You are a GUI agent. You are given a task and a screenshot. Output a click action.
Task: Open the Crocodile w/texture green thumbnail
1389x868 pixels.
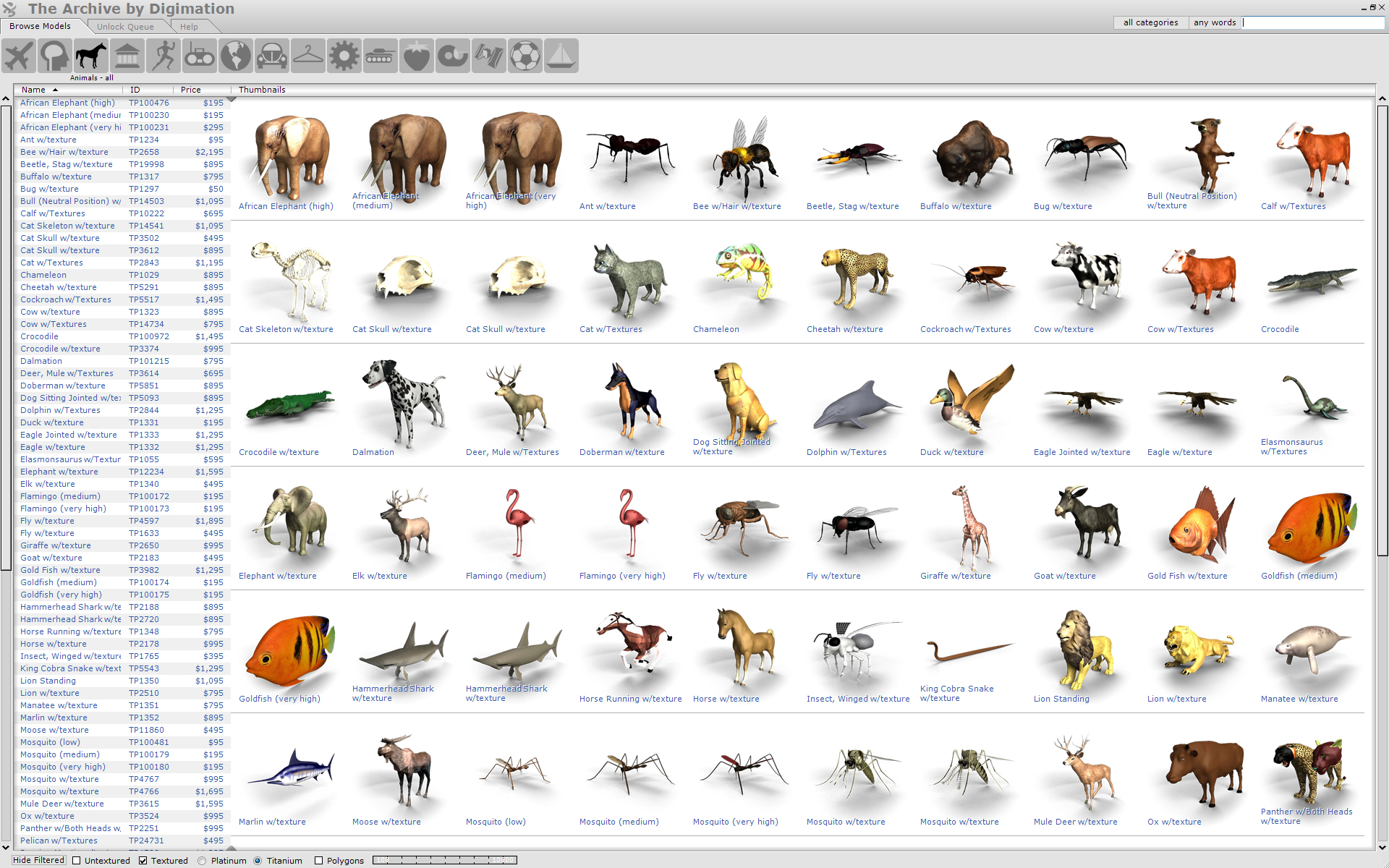pos(289,405)
